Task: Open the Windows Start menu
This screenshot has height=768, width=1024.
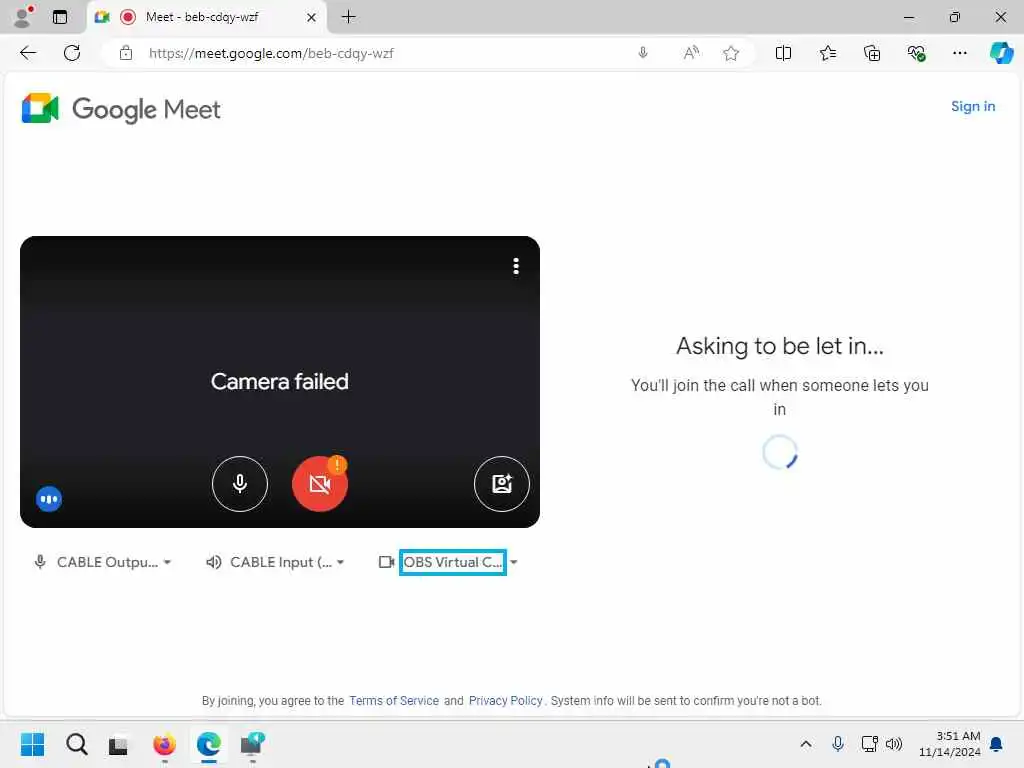Action: [32, 744]
